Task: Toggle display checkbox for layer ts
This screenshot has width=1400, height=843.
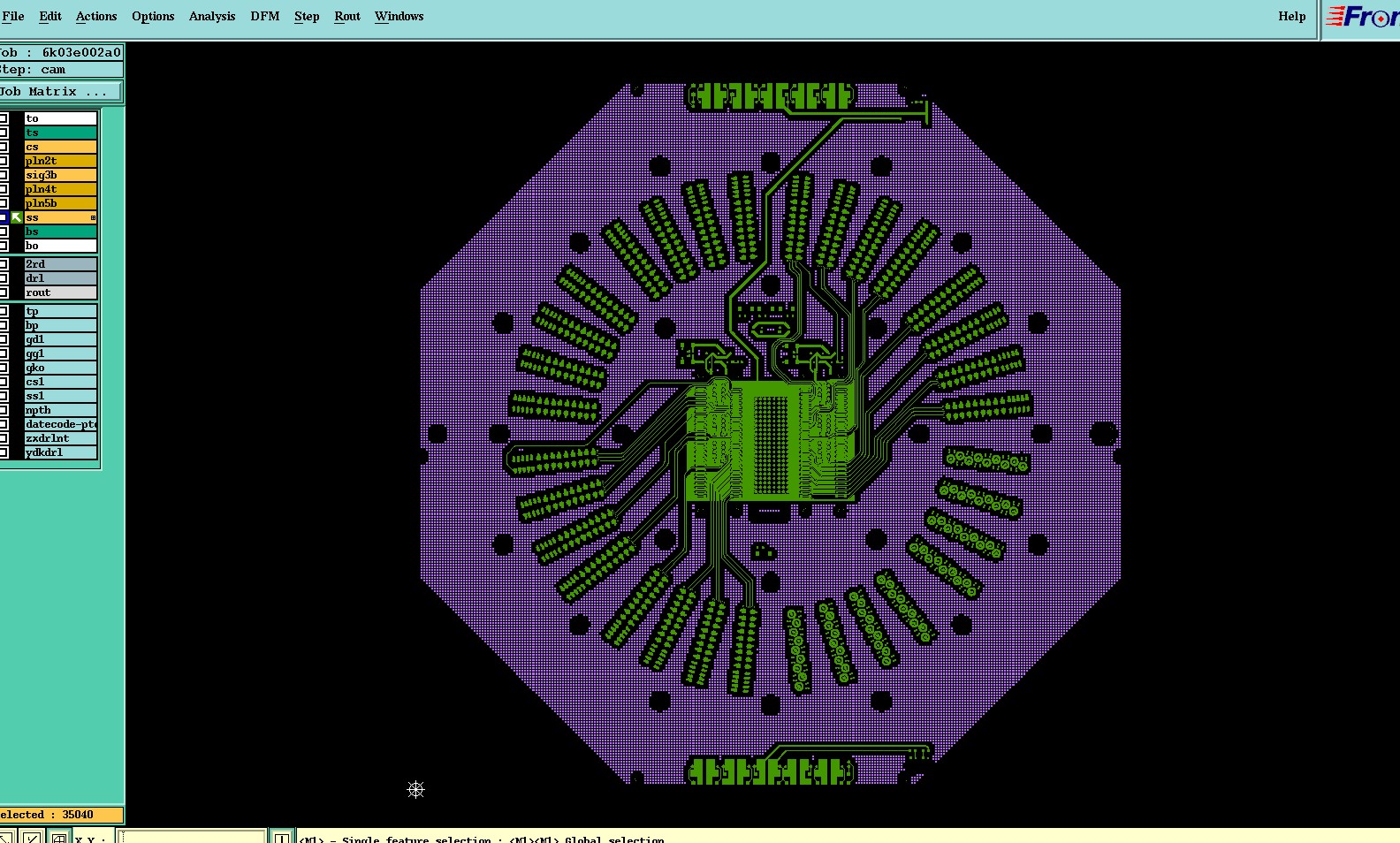Action: point(4,133)
